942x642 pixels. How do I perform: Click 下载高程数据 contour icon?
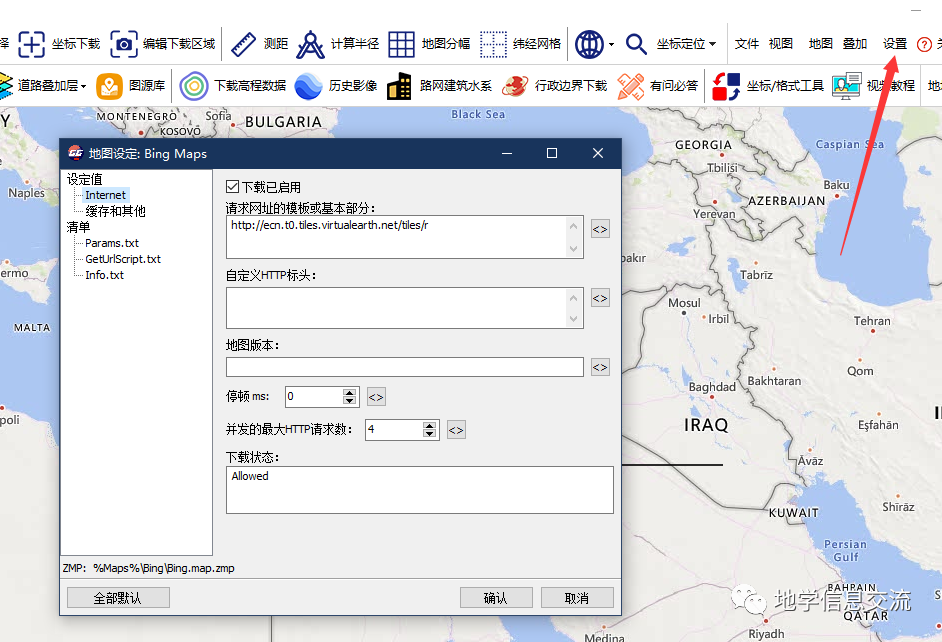click(x=193, y=86)
